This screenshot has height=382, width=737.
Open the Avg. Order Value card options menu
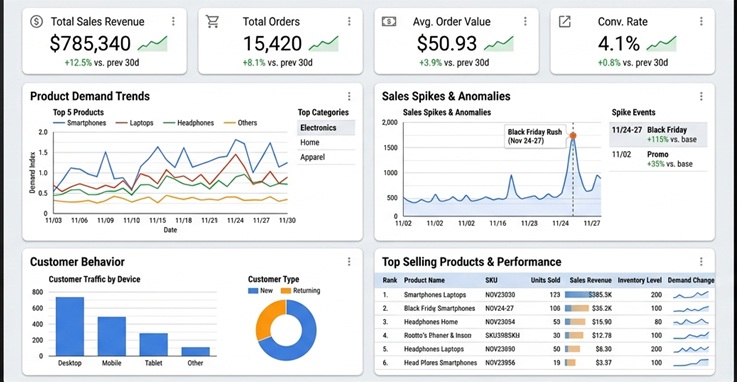point(525,21)
